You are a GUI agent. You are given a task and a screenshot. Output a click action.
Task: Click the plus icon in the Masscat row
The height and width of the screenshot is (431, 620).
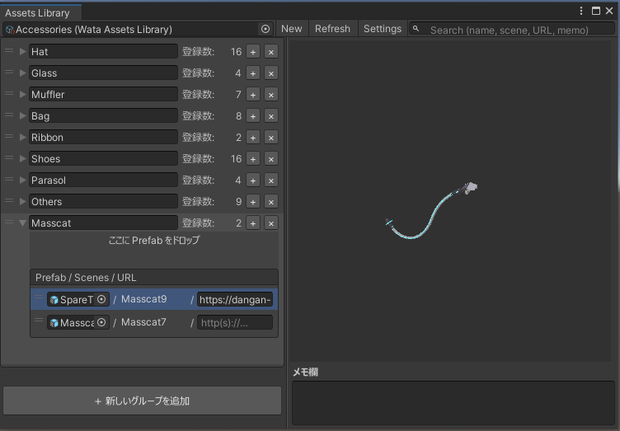click(x=253, y=223)
